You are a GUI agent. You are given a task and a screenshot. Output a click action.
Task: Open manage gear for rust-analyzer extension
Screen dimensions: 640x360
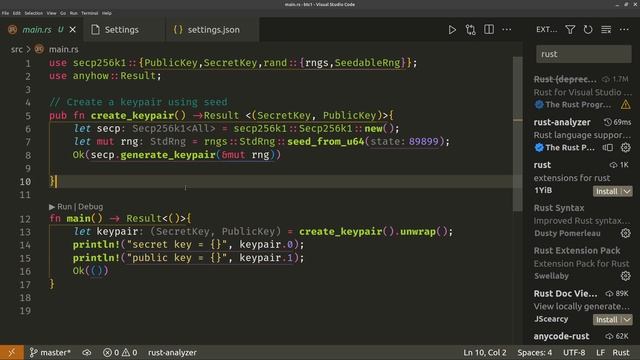(625, 148)
